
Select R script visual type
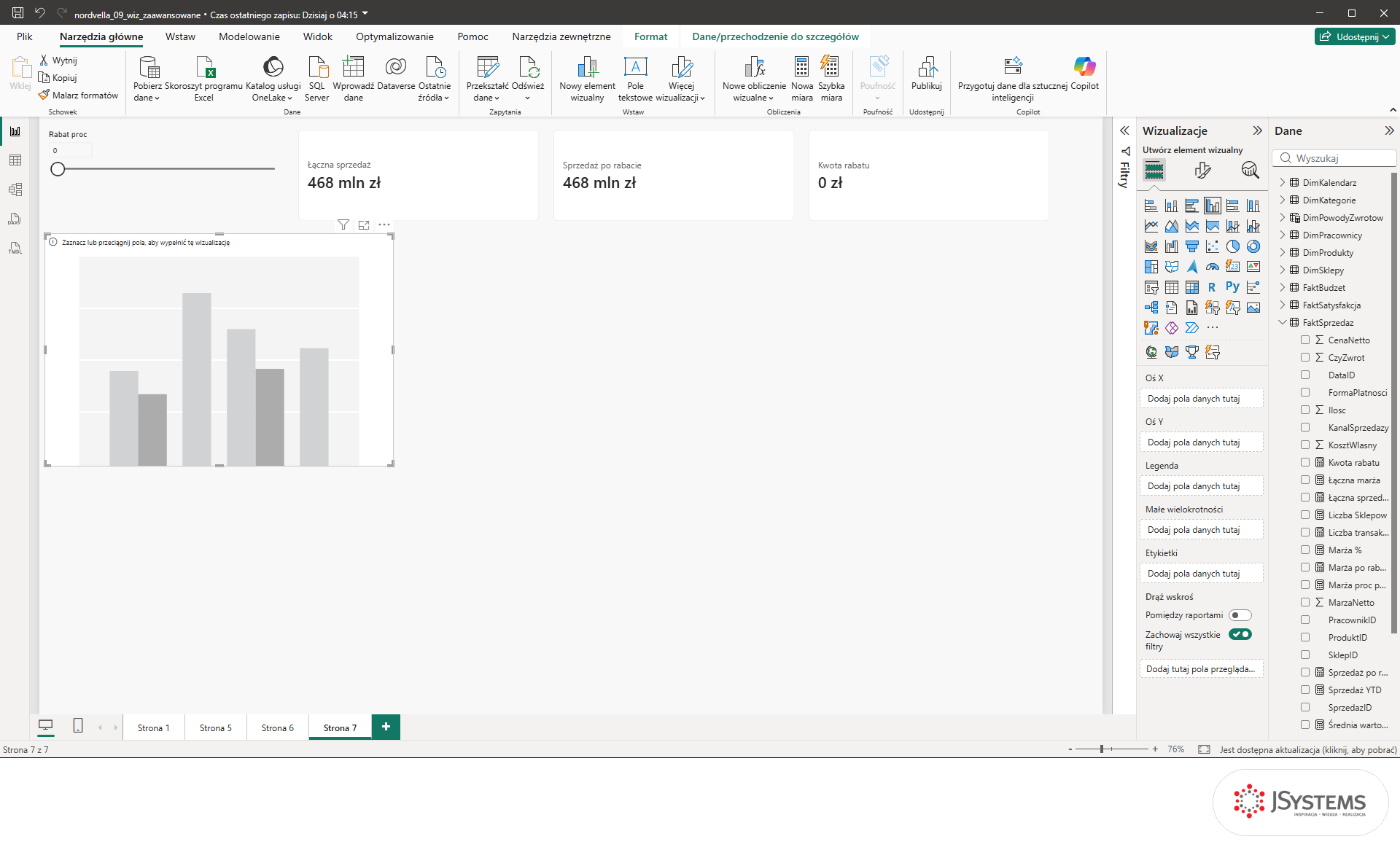click(1212, 287)
